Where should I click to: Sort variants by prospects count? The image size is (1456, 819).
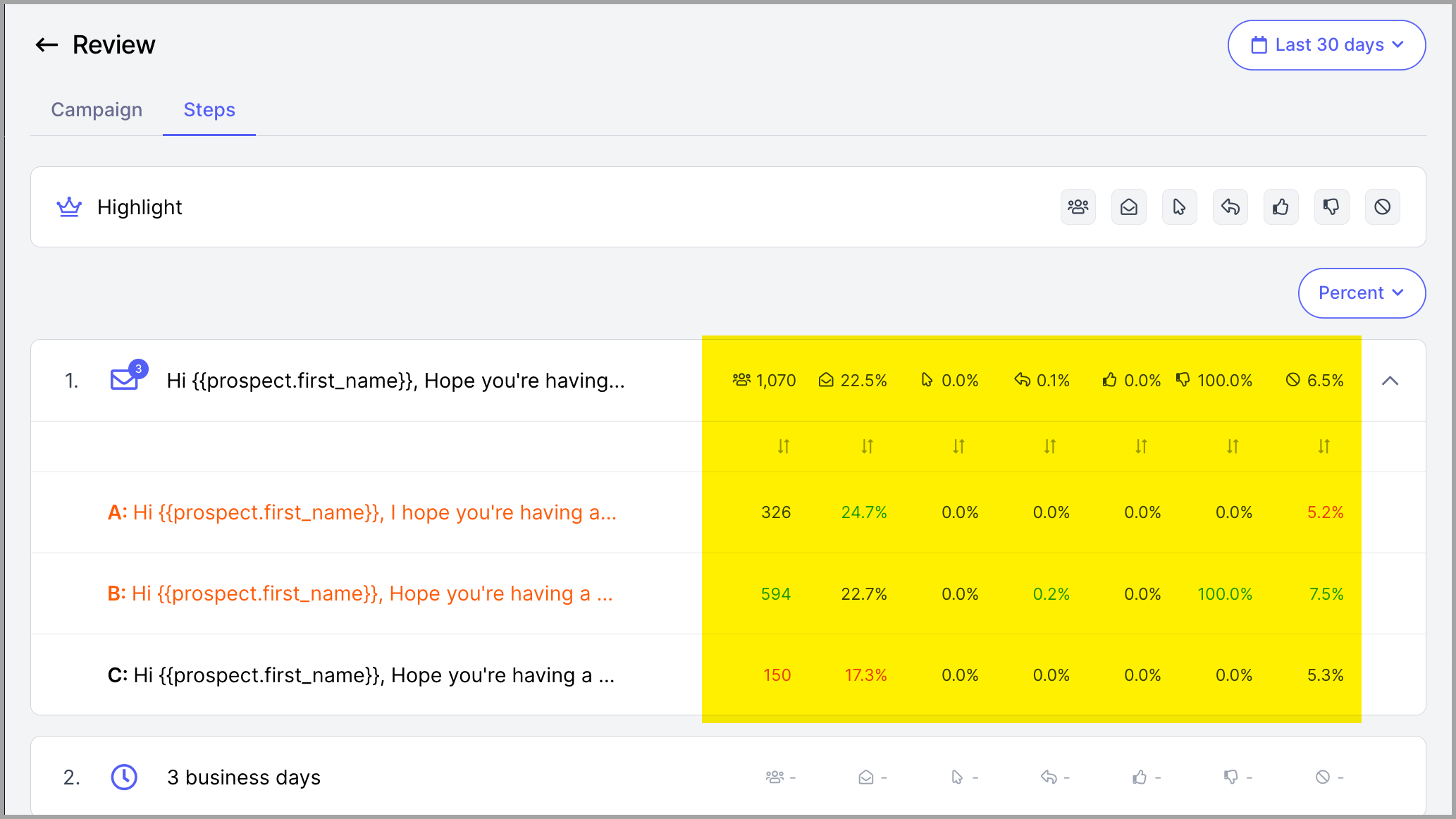(x=784, y=447)
